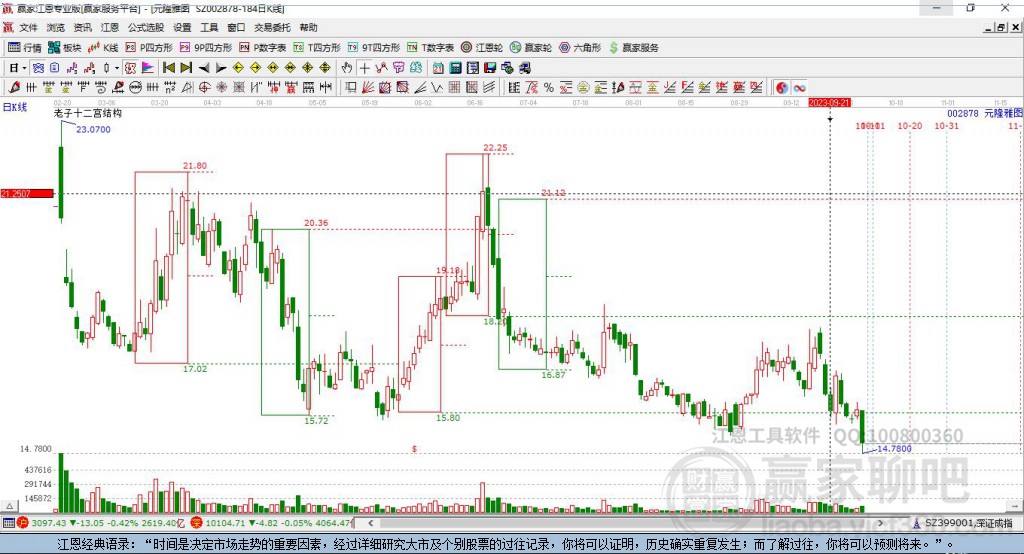Viewport: 1024px width, 554px height.
Task: Click the first yellow diamond arrow icon
Action: click(238, 68)
